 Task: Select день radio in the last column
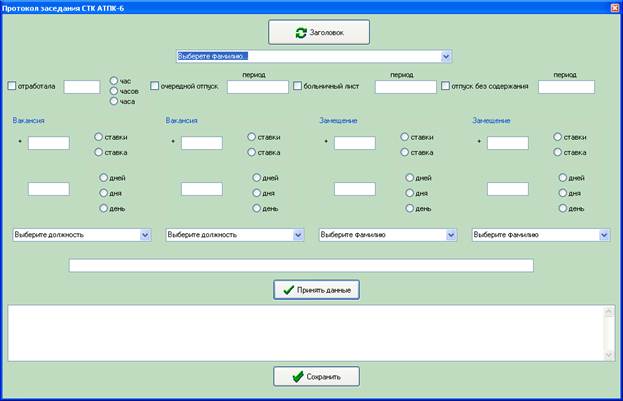click(564, 208)
